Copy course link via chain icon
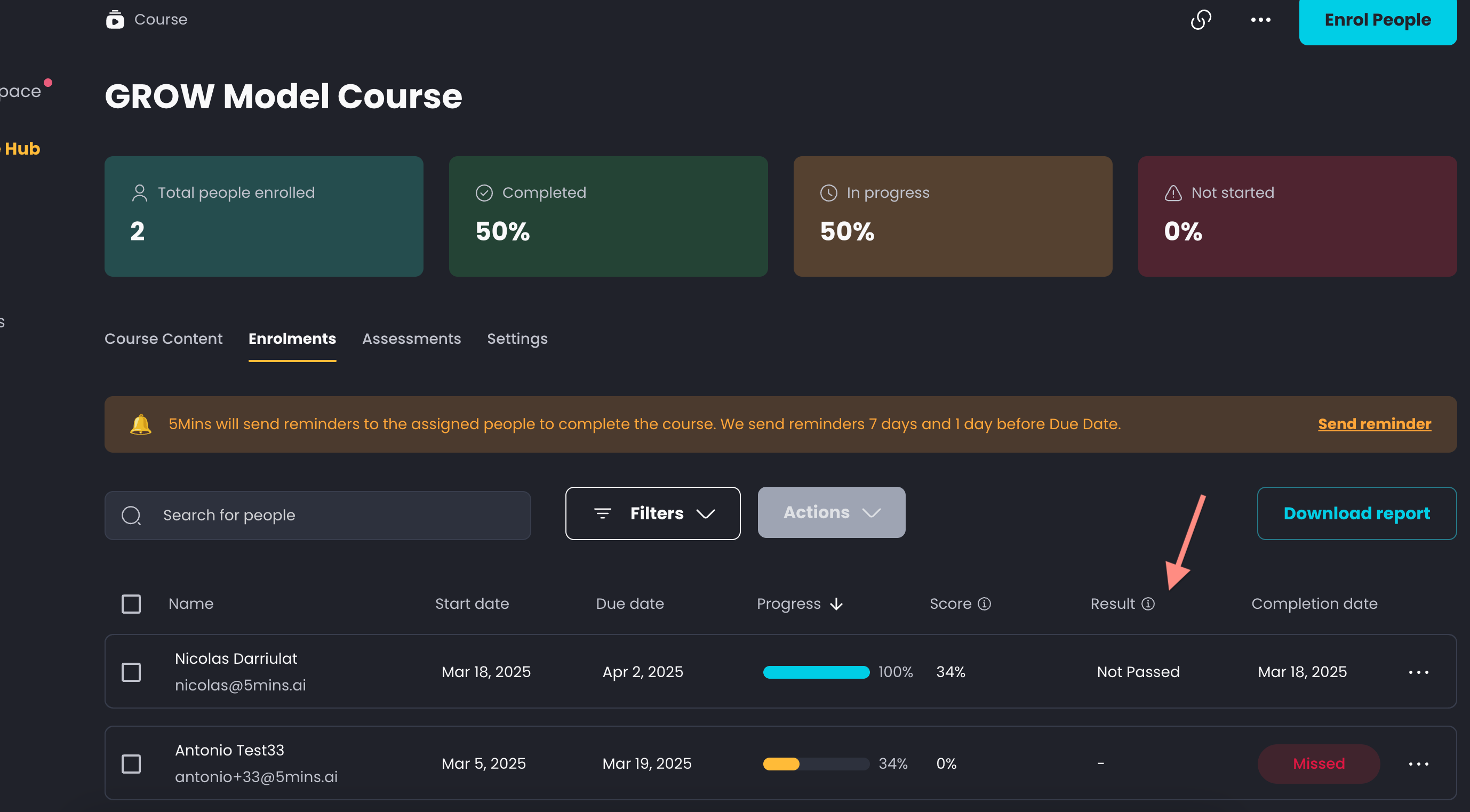 pos(1201,19)
